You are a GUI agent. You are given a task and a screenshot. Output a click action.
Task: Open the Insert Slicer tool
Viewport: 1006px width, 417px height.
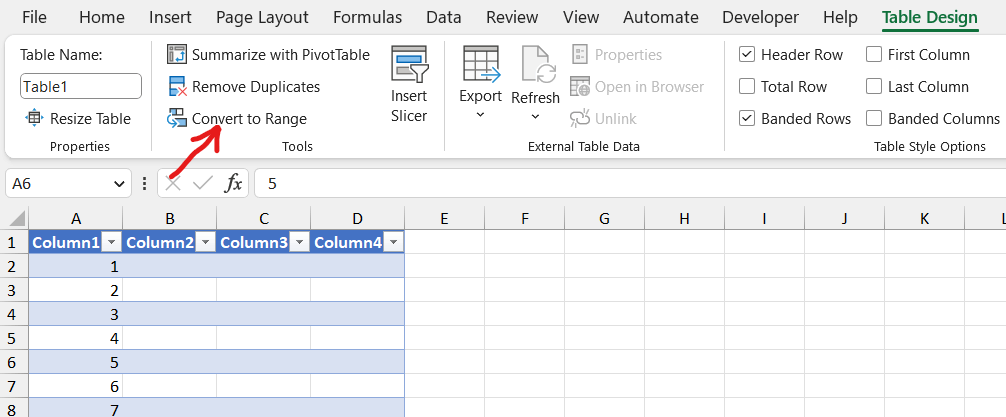(409, 85)
